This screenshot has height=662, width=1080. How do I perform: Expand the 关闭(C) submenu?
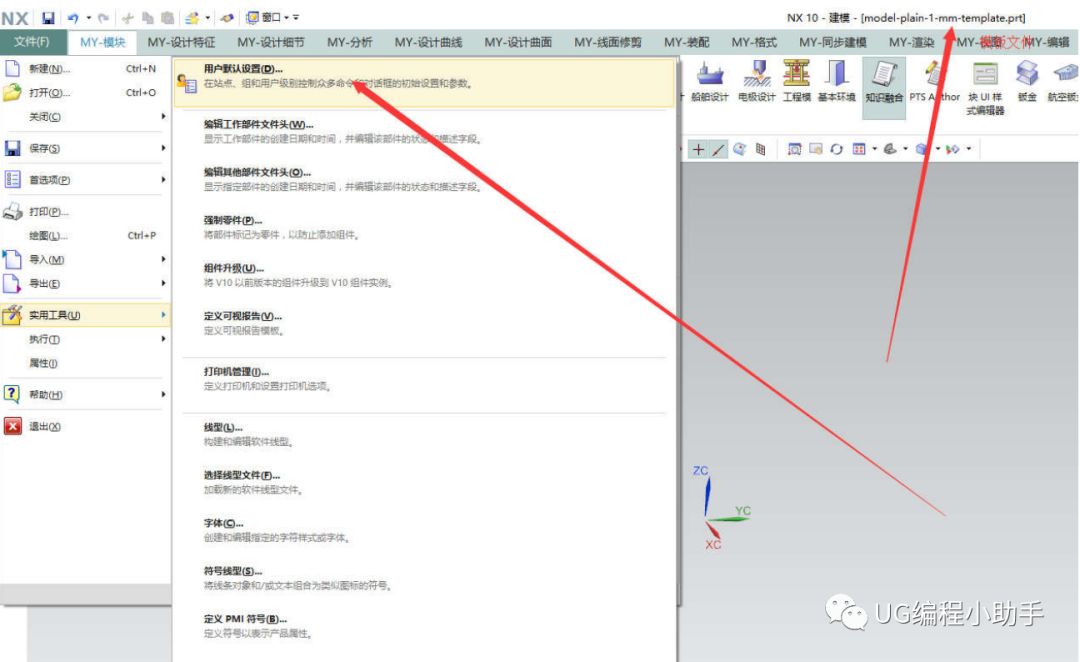click(85, 116)
